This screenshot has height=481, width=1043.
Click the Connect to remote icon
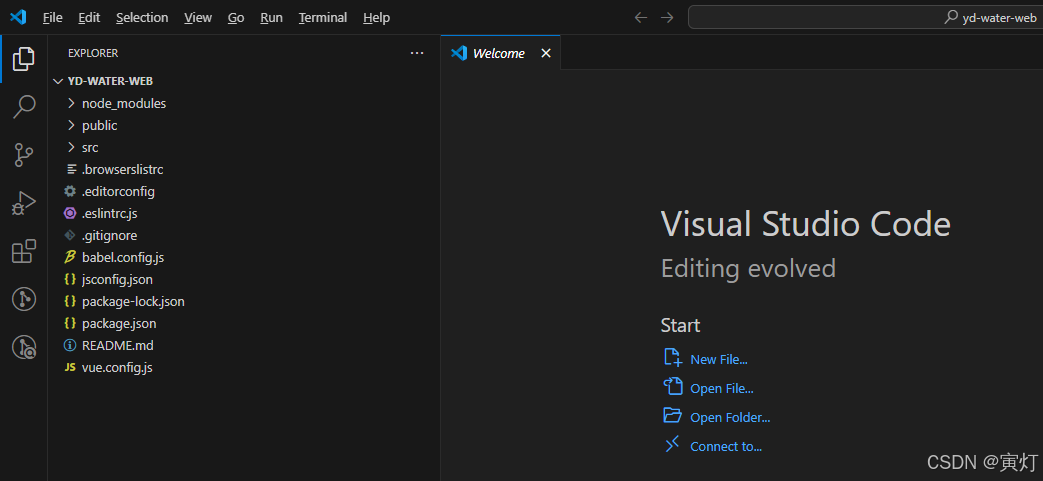pyautogui.click(x=673, y=444)
